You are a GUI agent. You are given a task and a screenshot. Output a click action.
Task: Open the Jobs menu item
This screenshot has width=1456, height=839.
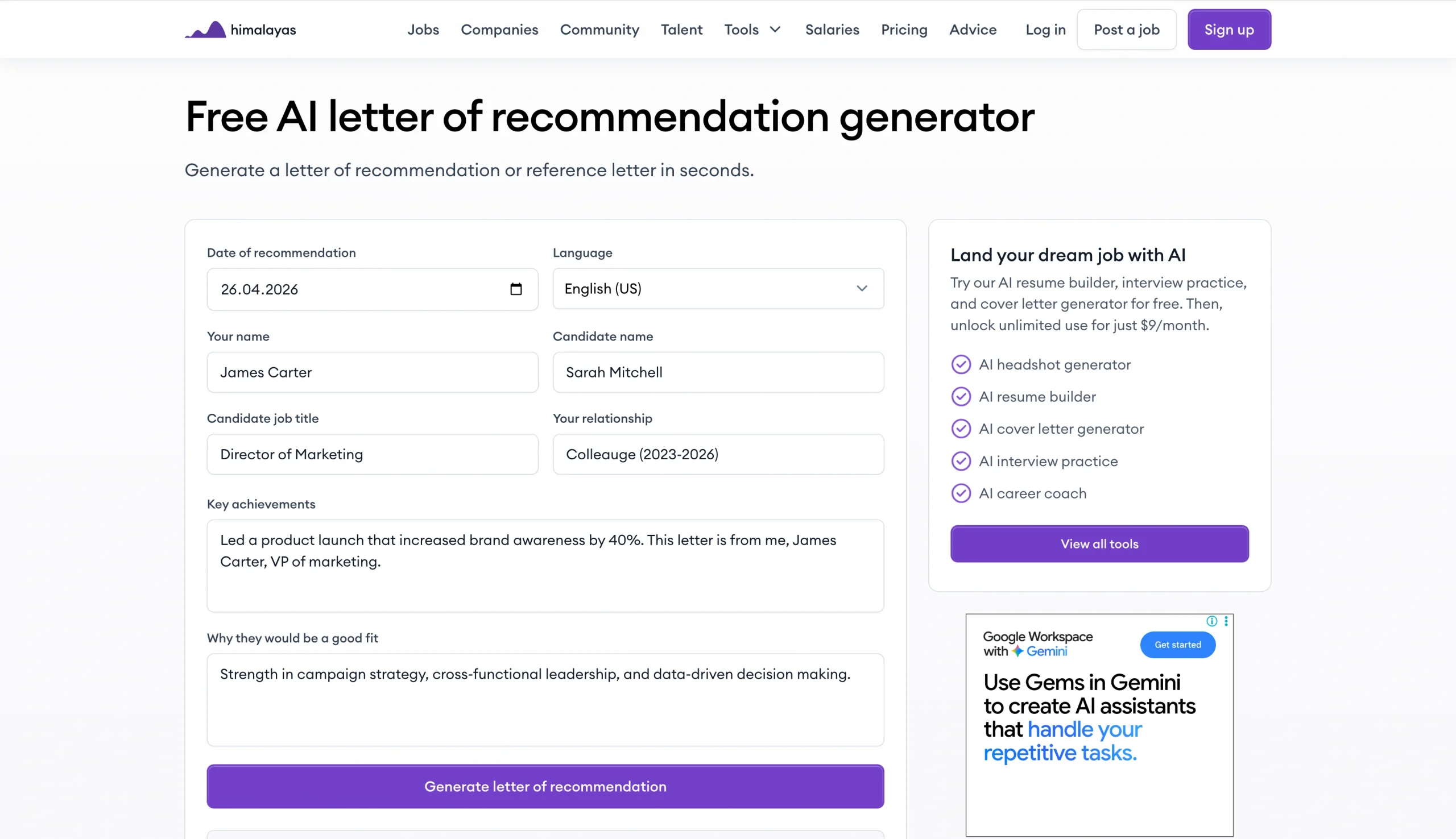click(423, 30)
